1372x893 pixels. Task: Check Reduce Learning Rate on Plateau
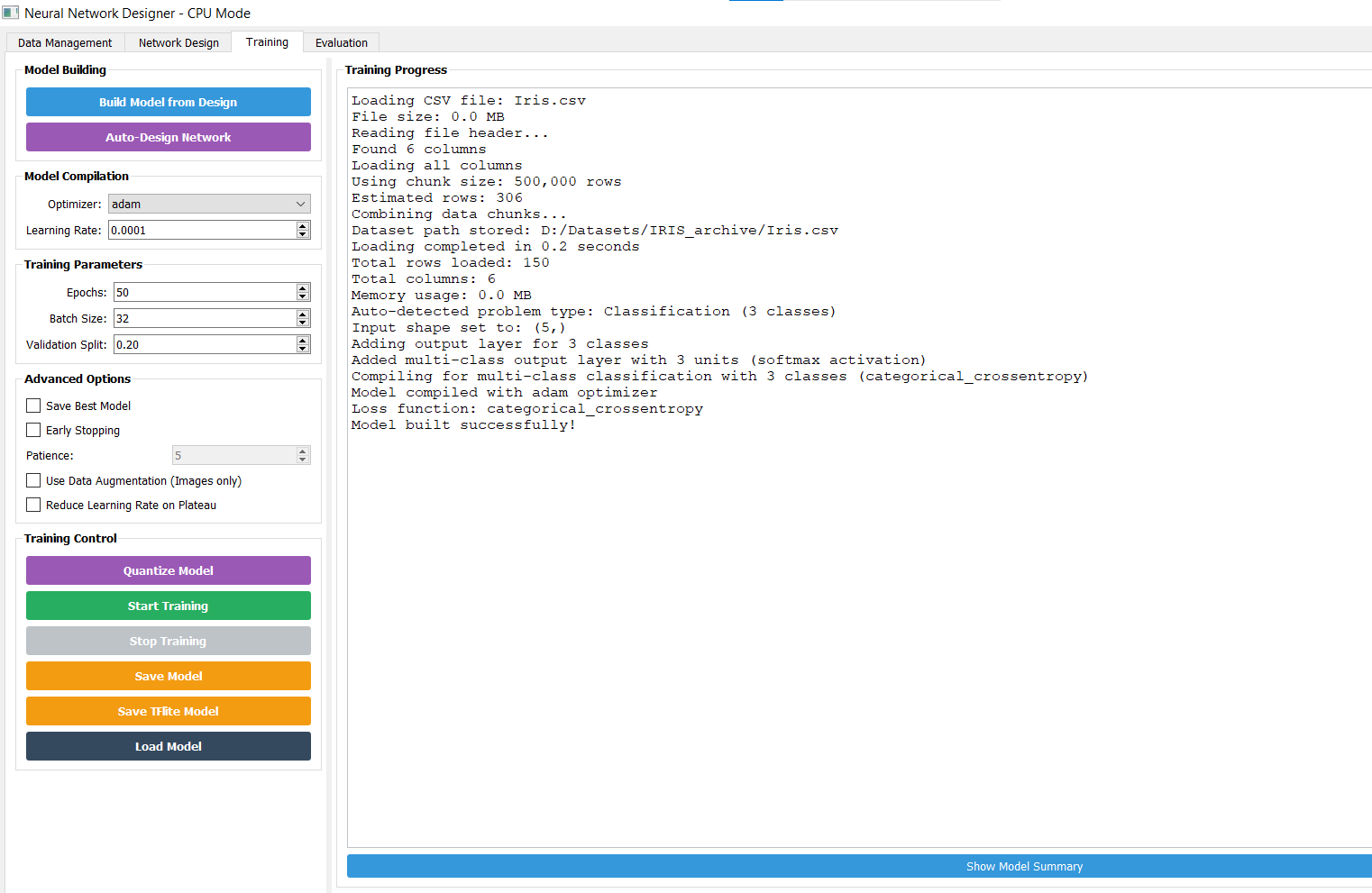tap(33, 505)
